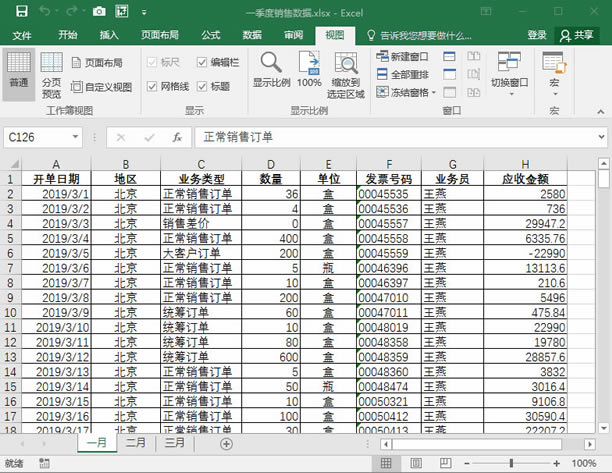Open the Name Box dropdown arrow
The image size is (612, 473).
click(75, 137)
